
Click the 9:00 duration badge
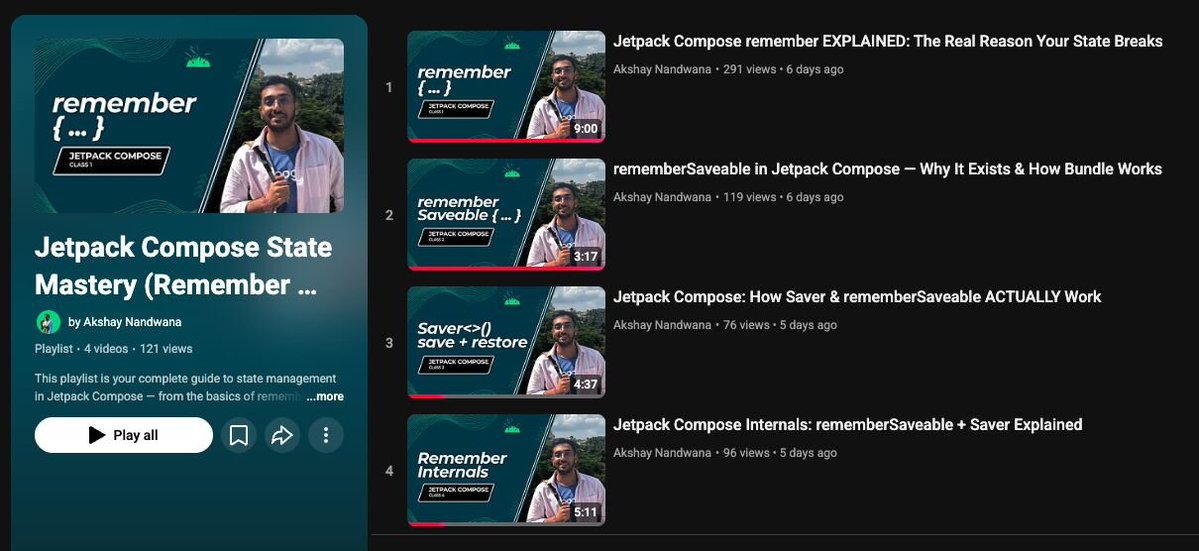tap(585, 128)
